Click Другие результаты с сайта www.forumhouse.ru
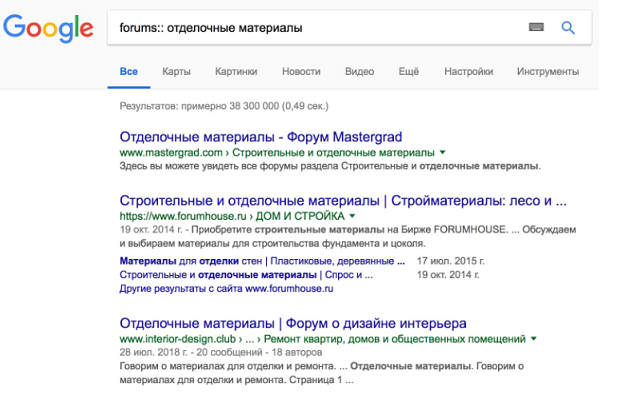This screenshot has width=636, height=394. pyautogui.click(x=226, y=289)
